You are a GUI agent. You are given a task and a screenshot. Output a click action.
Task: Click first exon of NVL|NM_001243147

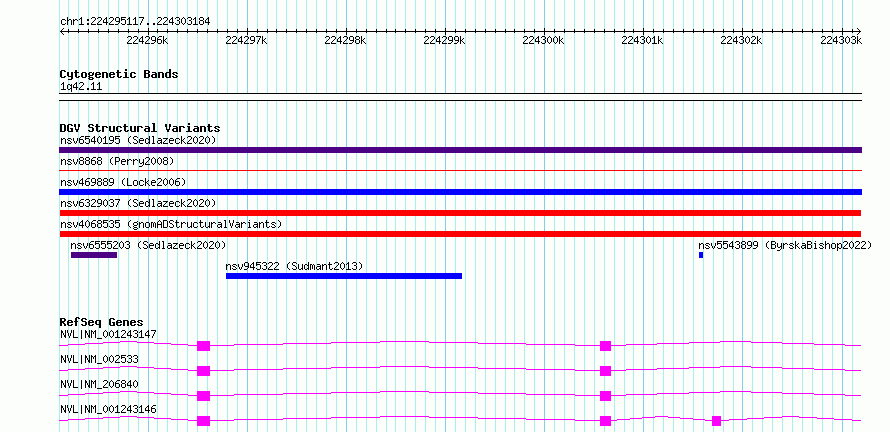pyautogui.click(x=203, y=346)
